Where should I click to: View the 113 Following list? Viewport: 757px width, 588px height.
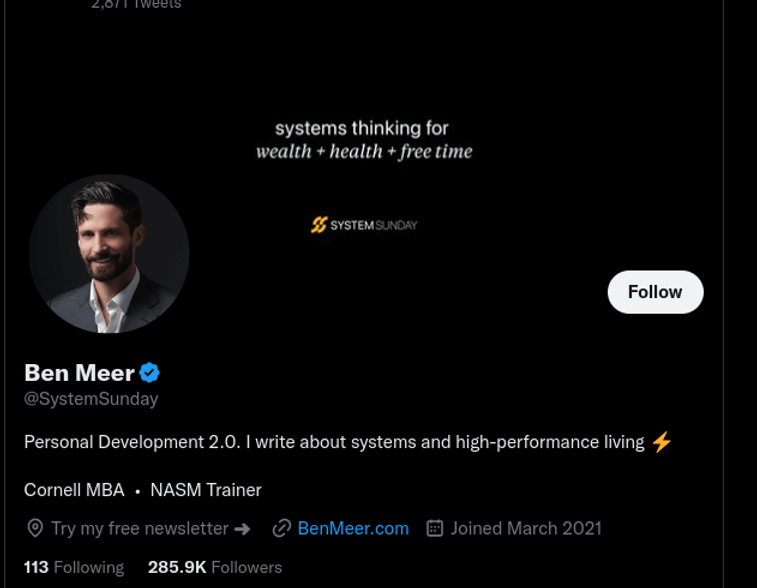(x=74, y=567)
